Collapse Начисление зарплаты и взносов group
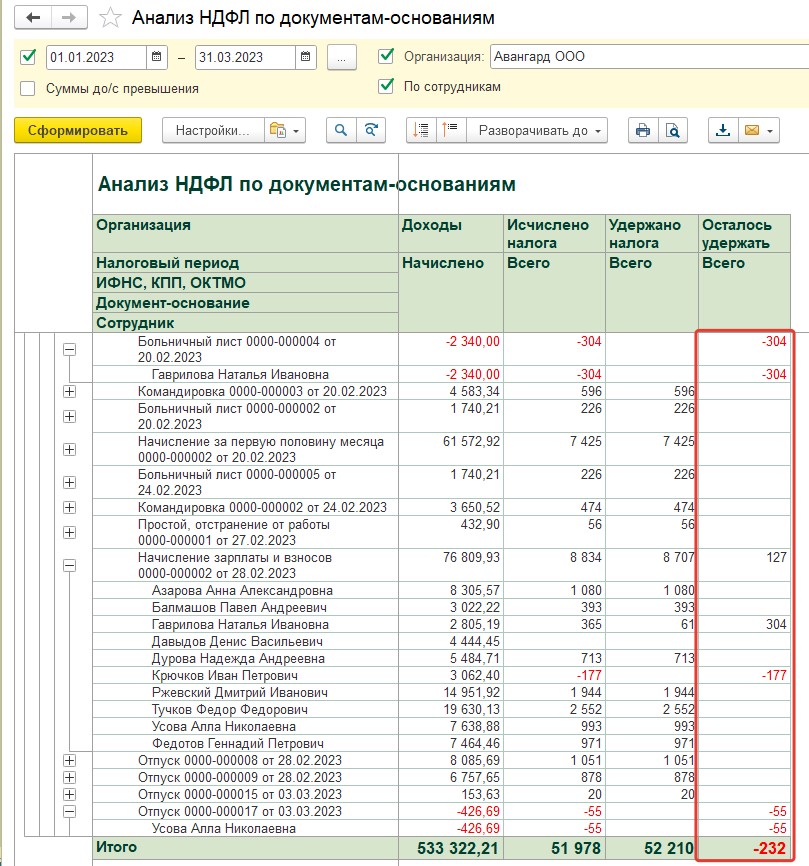This screenshot has height=866, width=809. 70,566
